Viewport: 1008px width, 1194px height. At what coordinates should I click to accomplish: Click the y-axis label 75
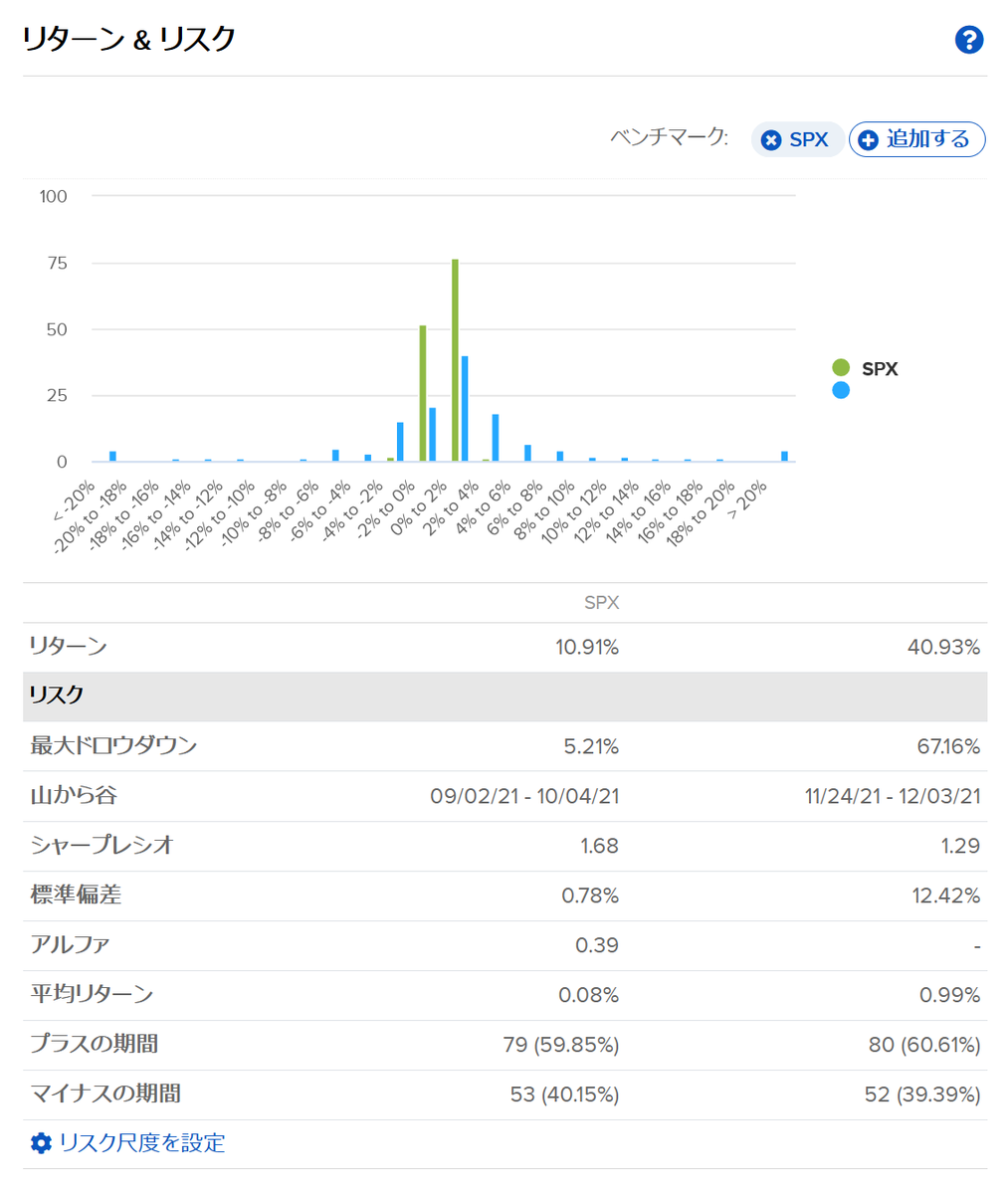click(57, 263)
